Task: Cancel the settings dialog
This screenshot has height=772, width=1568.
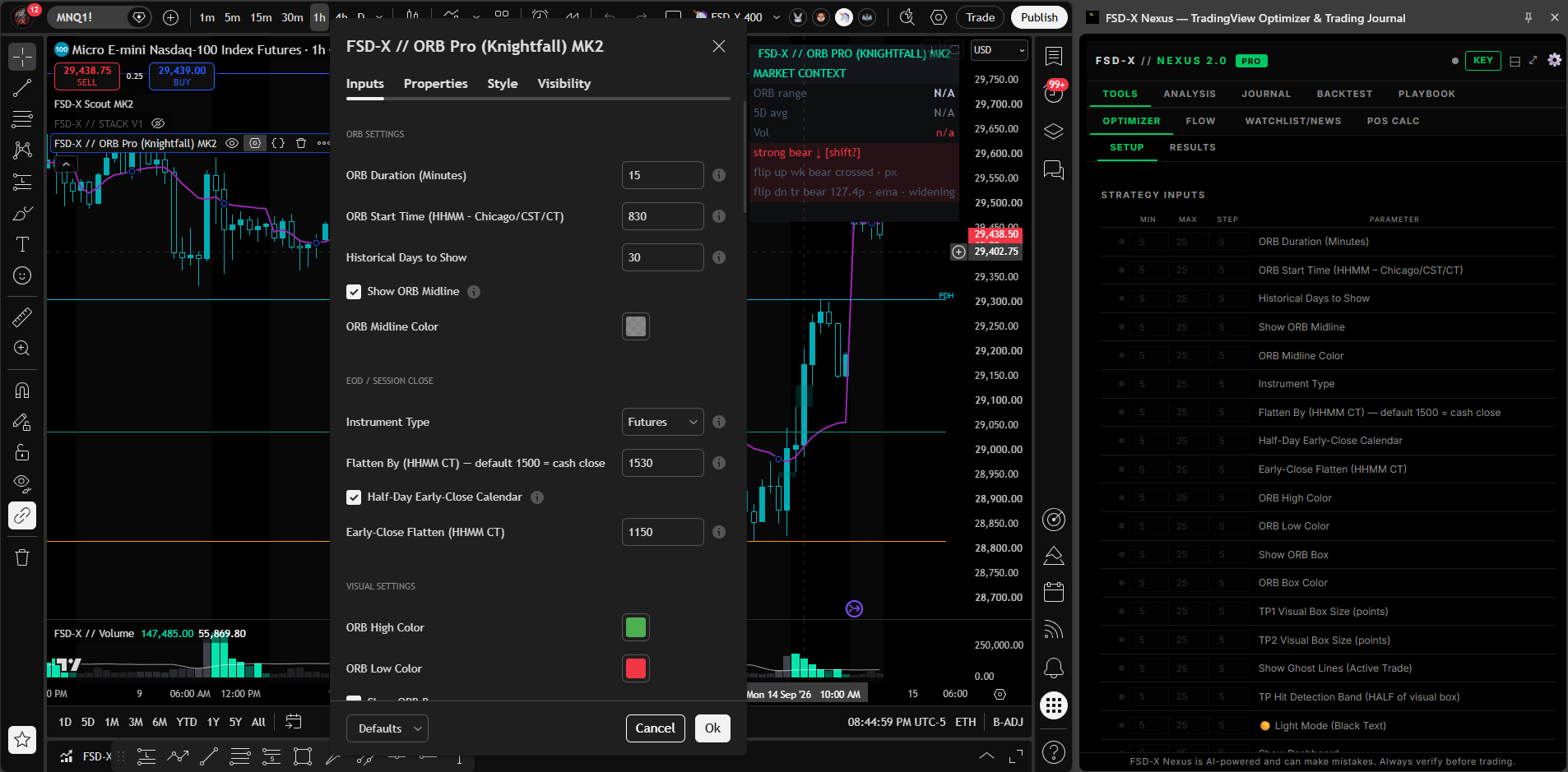Action: click(656, 728)
